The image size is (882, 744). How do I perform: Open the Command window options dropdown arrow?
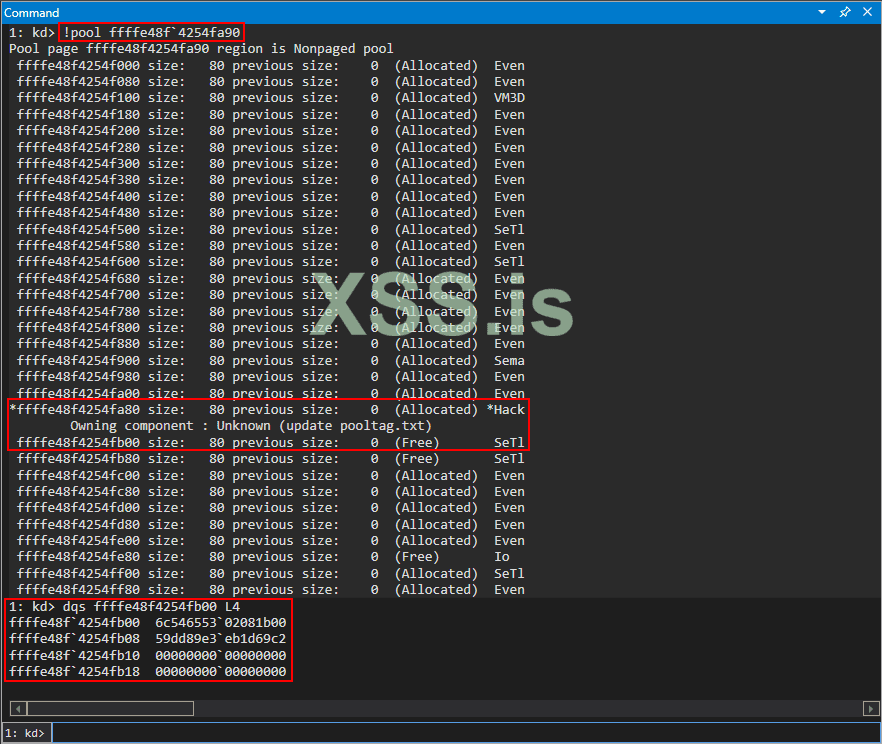point(822,12)
